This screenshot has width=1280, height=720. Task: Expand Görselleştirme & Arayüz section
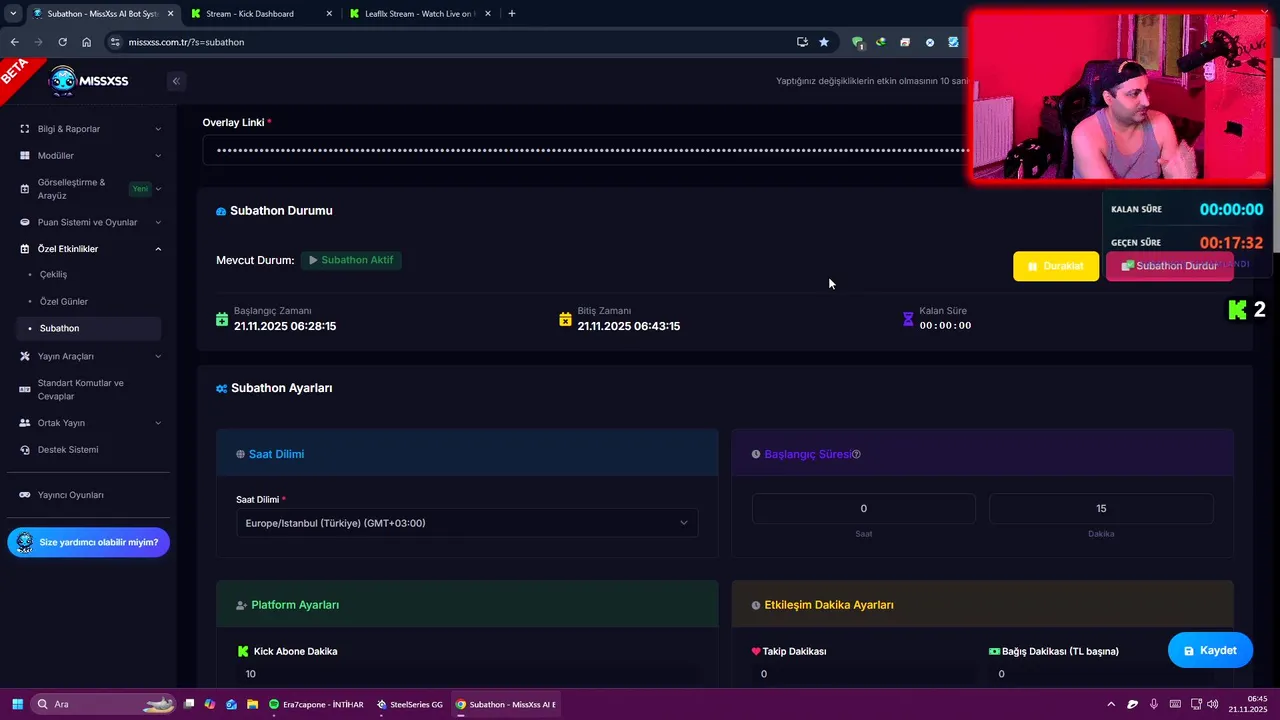[89, 189]
